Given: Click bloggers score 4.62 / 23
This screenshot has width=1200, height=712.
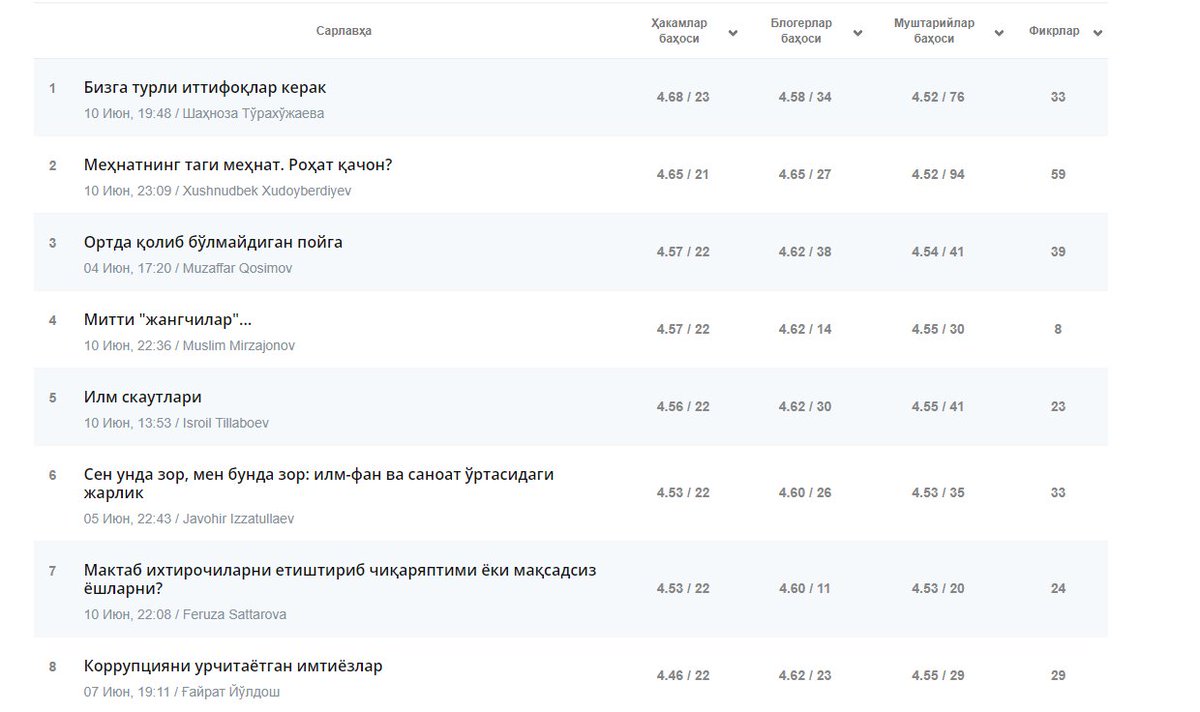Looking at the screenshot, I should tap(805, 676).
